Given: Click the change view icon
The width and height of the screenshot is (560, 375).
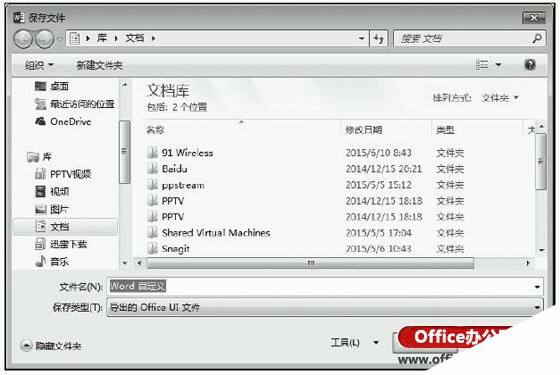Looking at the screenshot, I should click(482, 65).
